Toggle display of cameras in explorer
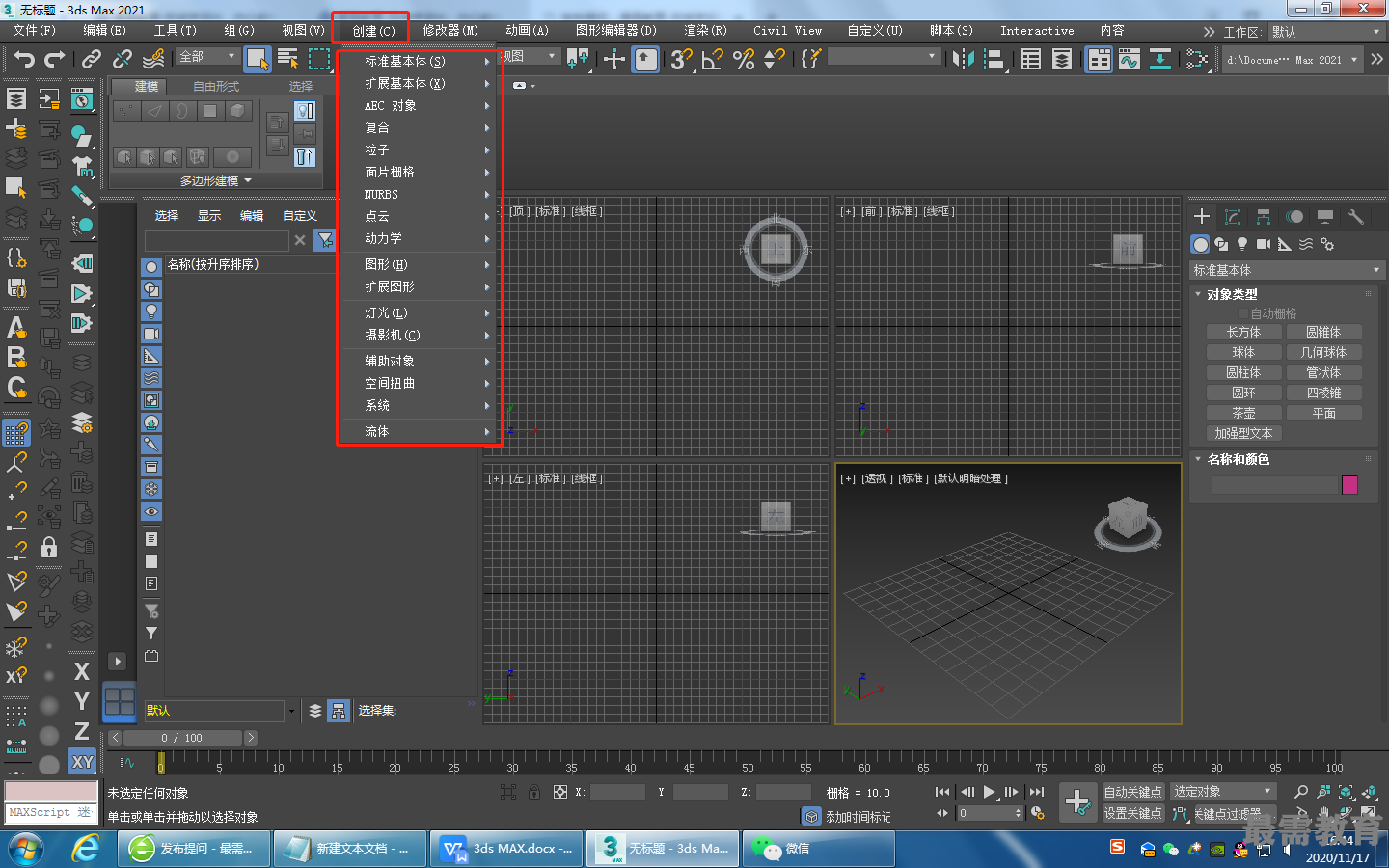 (x=151, y=334)
